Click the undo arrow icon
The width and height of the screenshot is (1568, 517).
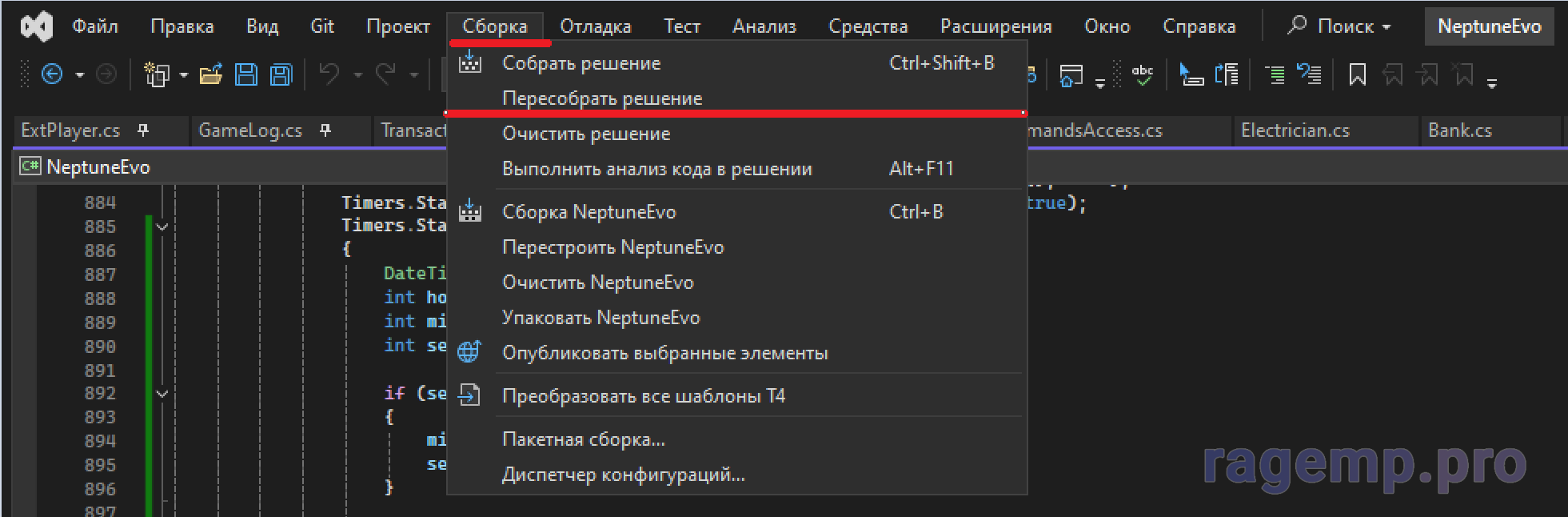click(x=329, y=75)
